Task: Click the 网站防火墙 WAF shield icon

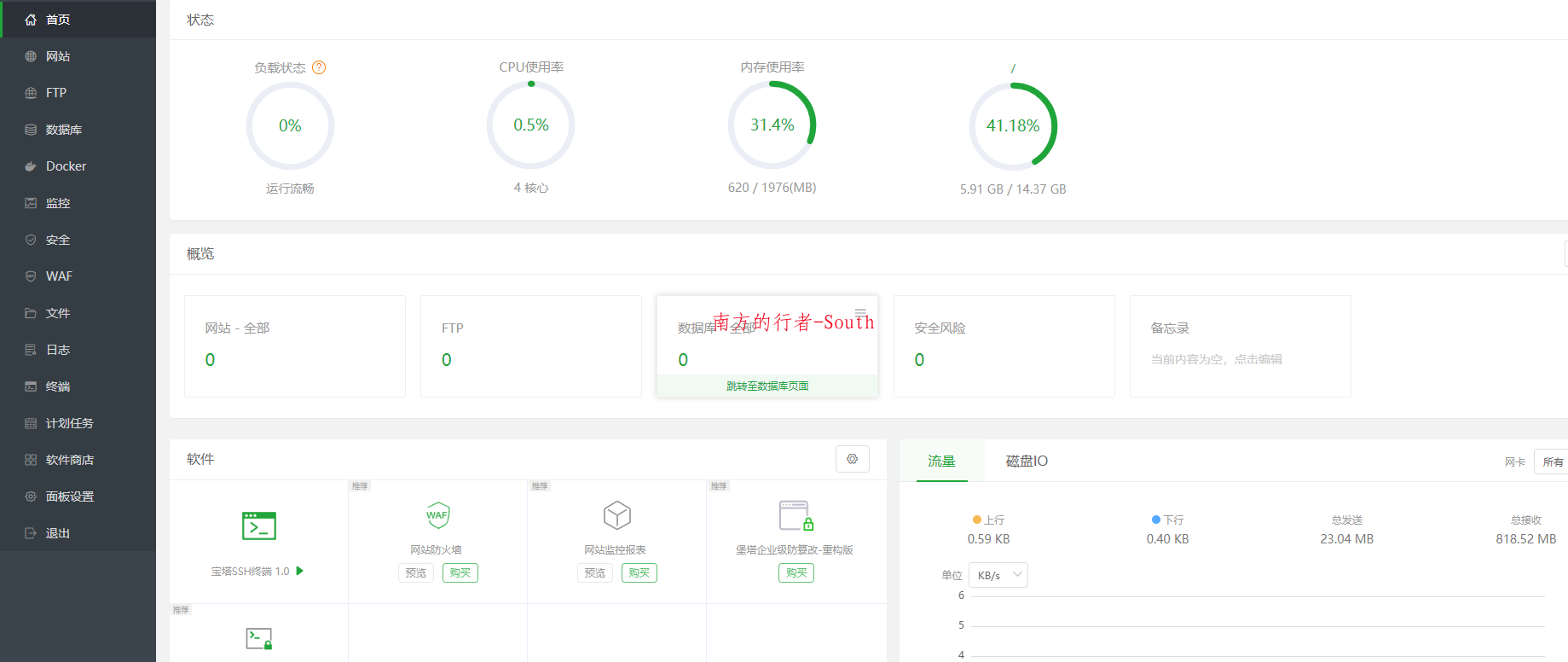Action: (437, 515)
